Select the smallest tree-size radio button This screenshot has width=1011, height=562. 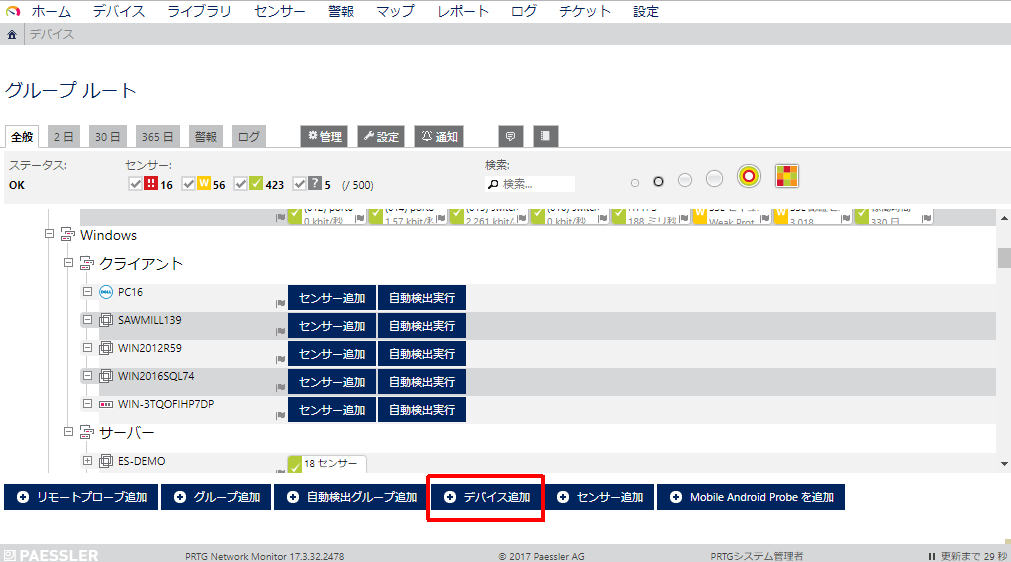coord(635,183)
